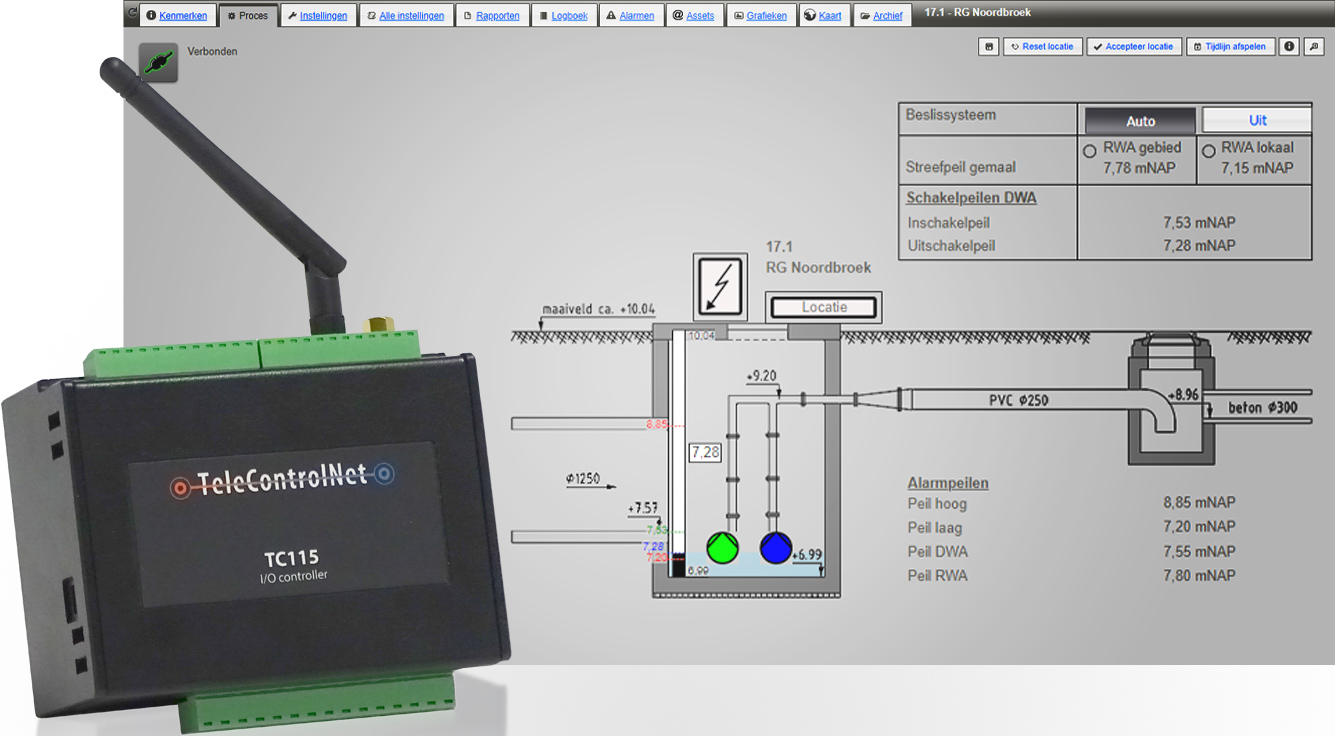1335x736 pixels.
Task: Click the info icon button
Action: (x=1289, y=46)
